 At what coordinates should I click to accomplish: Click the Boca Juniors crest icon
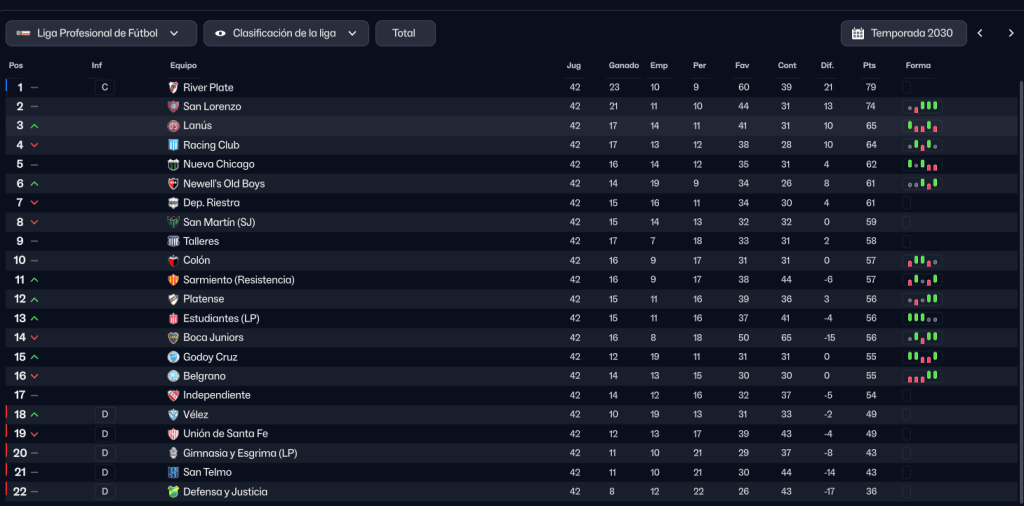click(173, 337)
